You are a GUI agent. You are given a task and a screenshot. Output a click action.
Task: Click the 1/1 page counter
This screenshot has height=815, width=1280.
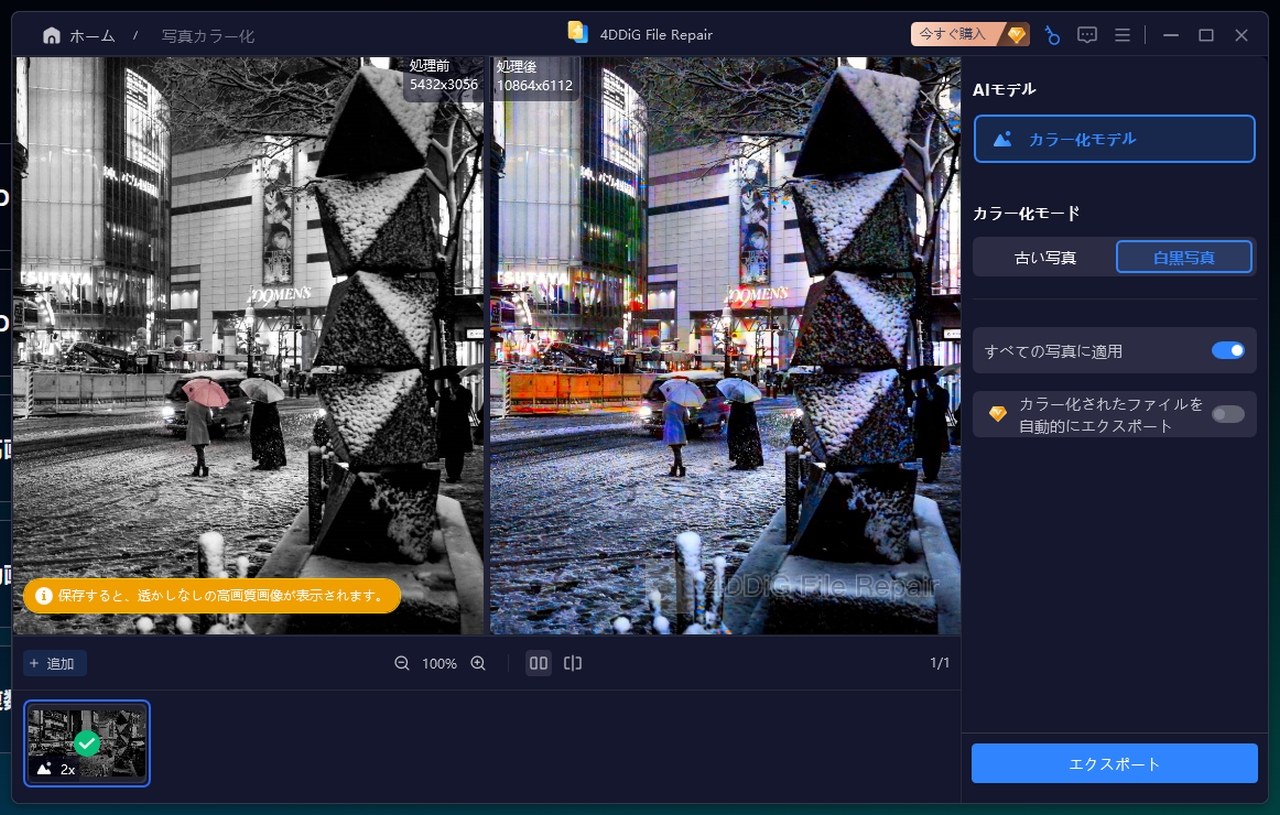(940, 663)
